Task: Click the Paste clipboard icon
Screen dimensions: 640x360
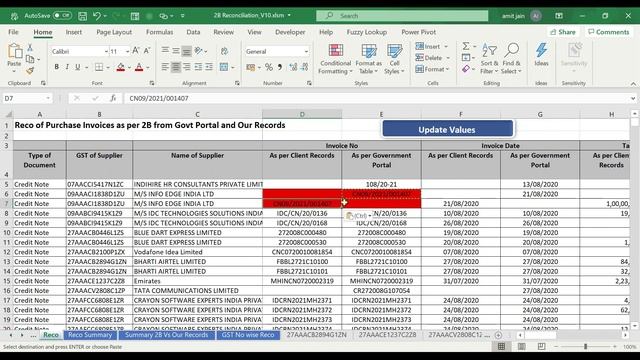Action: pyautogui.click(x=14, y=51)
